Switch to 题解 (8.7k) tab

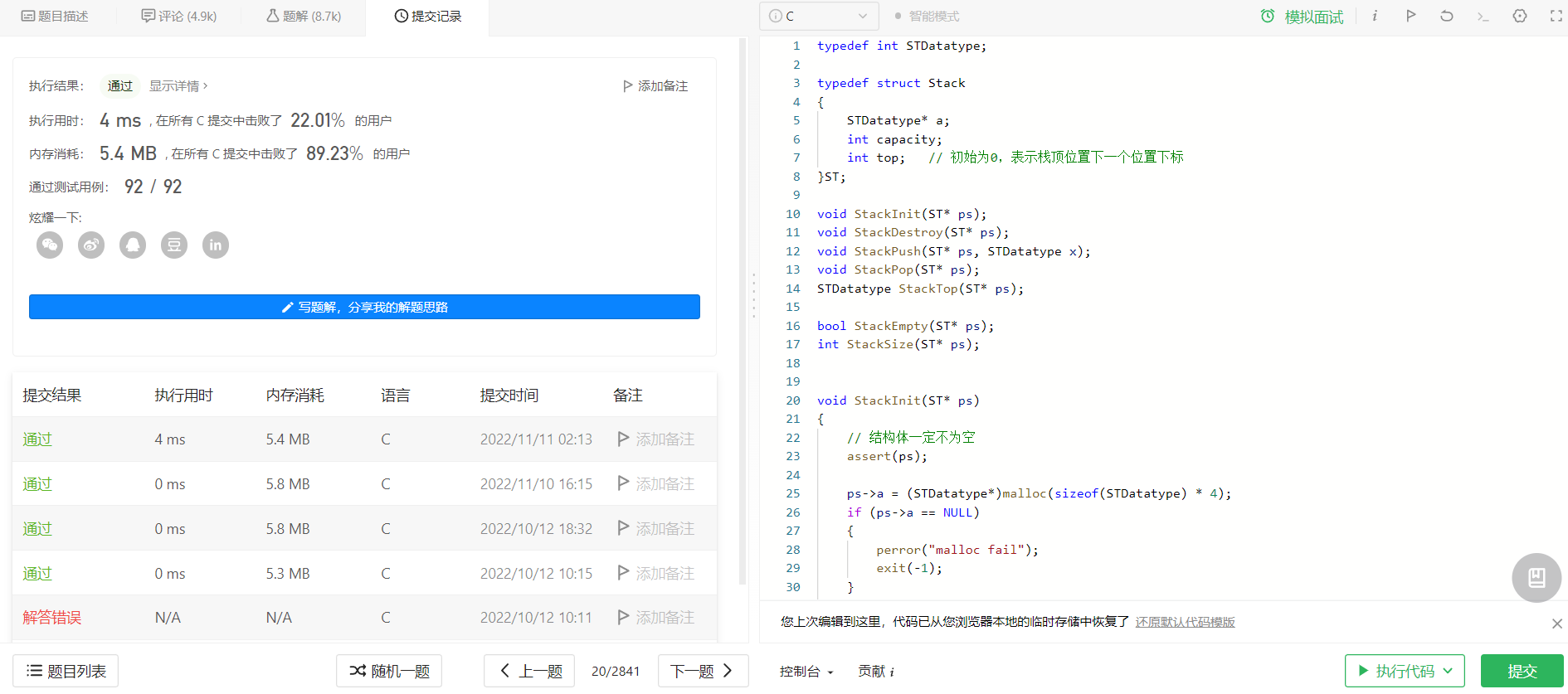(x=303, y=17)
